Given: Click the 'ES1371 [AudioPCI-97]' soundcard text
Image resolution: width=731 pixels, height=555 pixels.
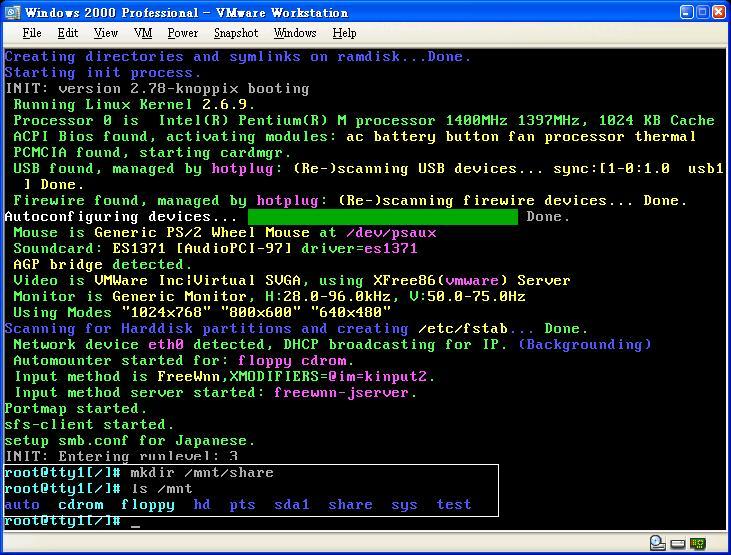Looking at the screenshot, I should [202, 249].
